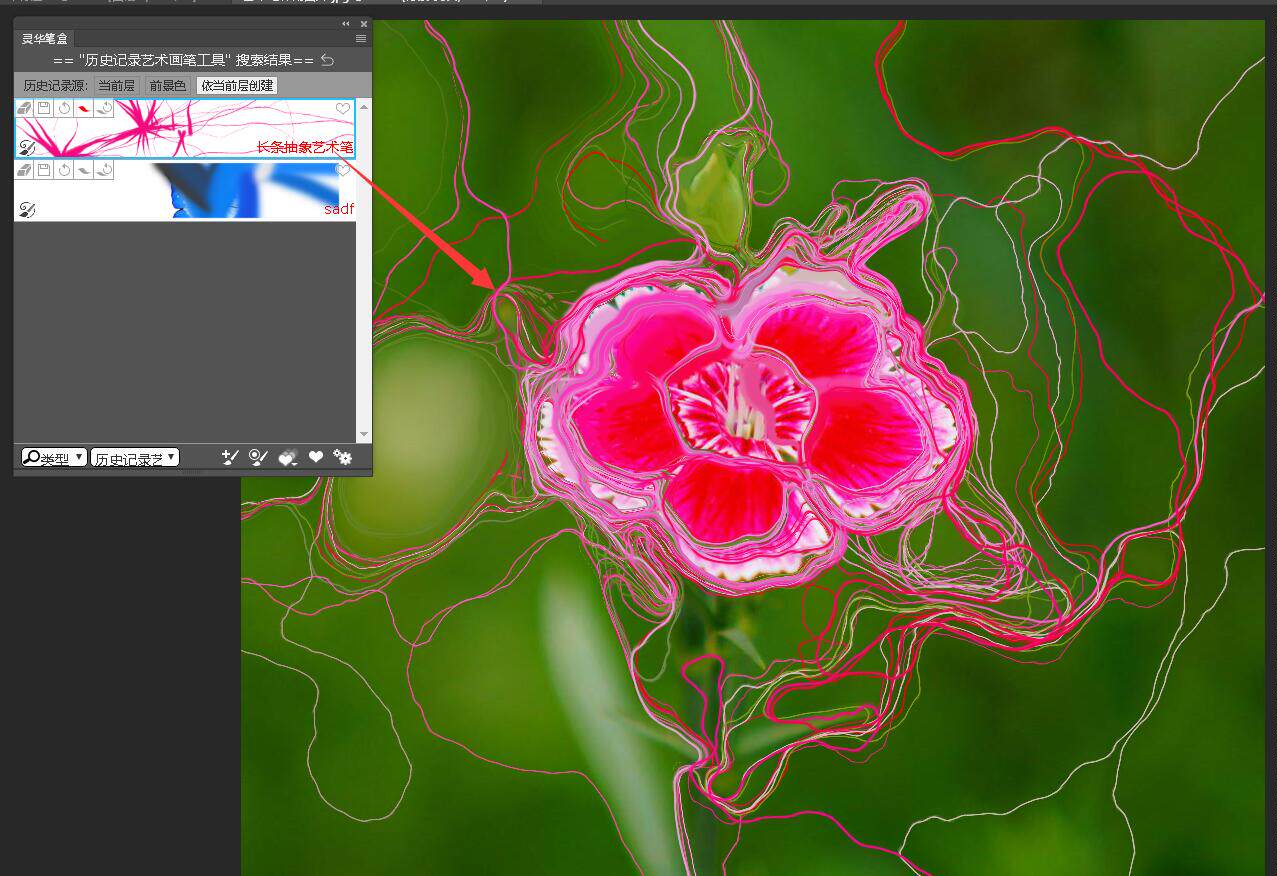Click the save icon on sadf preset

click(44, 170)
